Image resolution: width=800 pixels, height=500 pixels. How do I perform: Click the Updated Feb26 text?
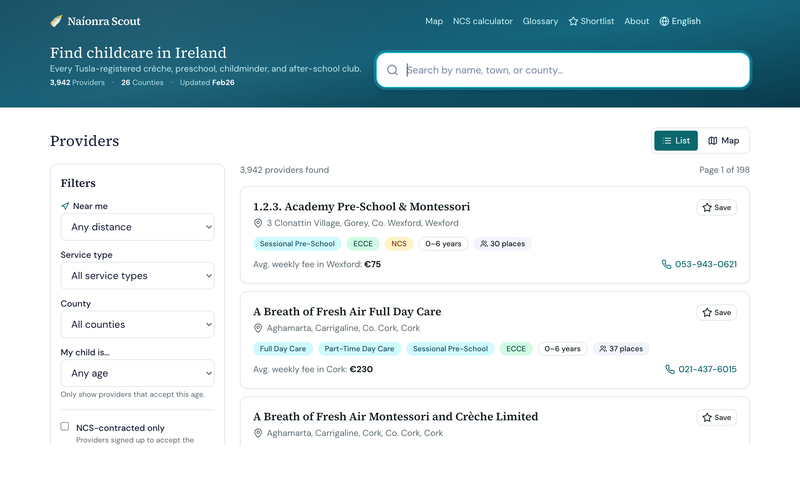click(207, 83)
